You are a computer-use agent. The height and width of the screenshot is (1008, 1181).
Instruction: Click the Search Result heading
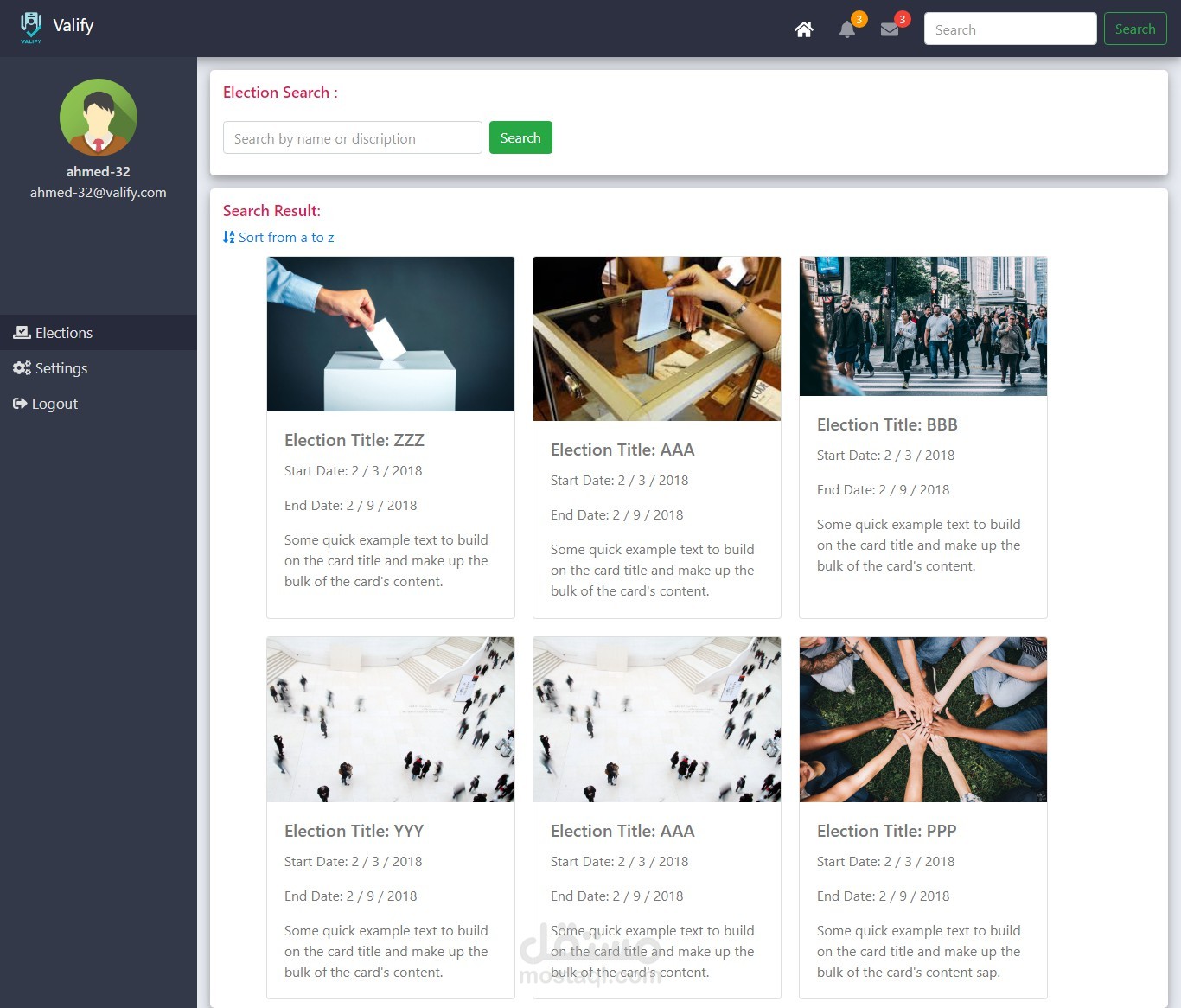[271, 210]
